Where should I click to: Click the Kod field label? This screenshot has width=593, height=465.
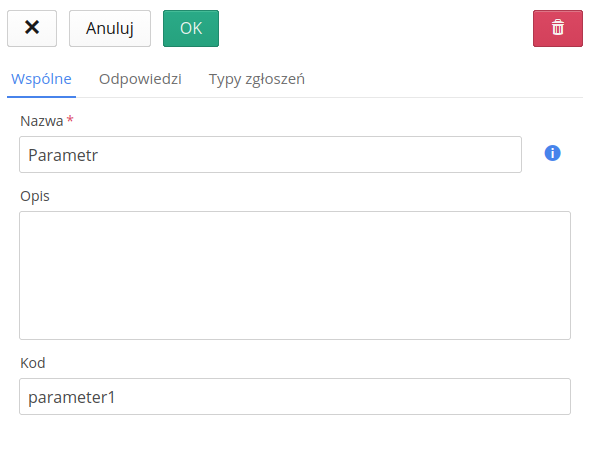coord(33,363)
